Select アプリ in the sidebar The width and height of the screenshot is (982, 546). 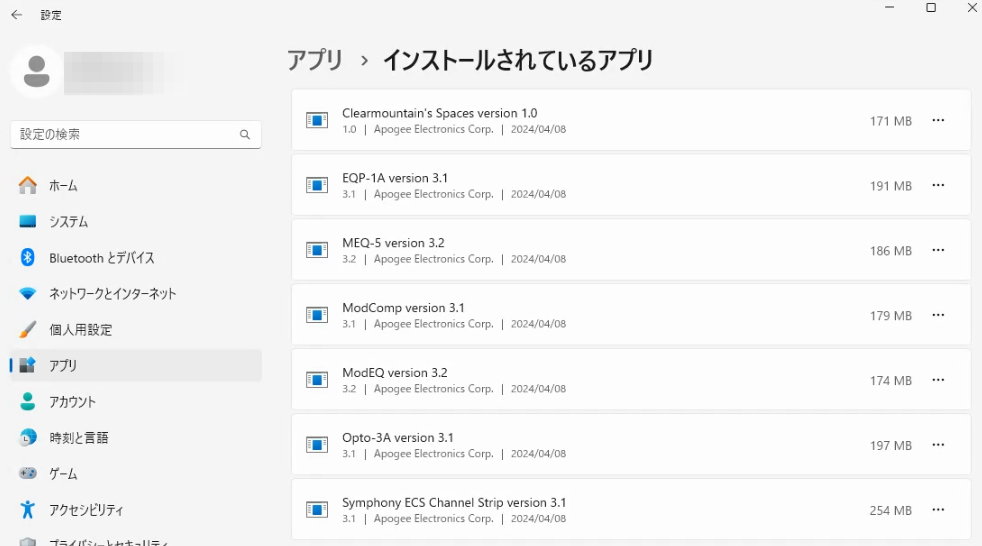click(136, 366)
